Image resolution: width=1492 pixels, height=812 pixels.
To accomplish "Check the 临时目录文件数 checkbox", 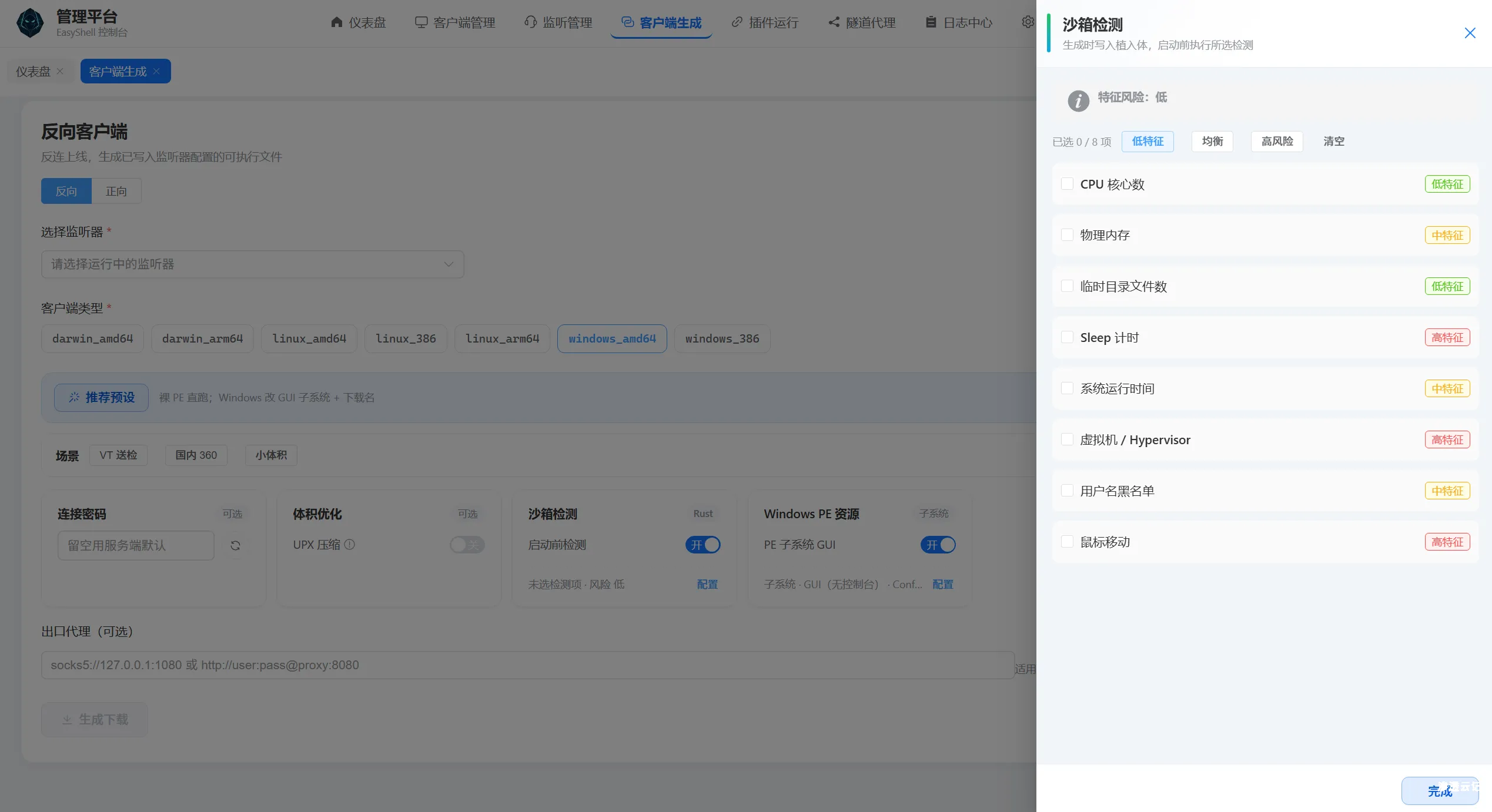I will pyautogui.click(x=1067, y=286).
